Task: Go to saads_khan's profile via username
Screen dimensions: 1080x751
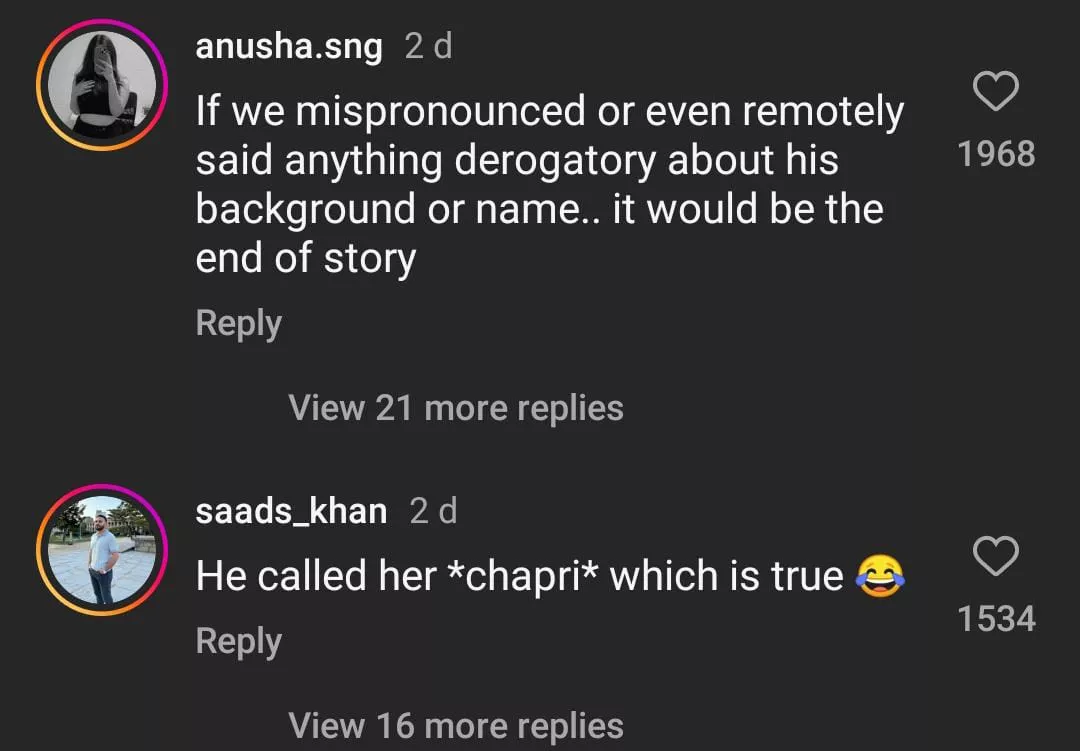Action: (291, 511)
